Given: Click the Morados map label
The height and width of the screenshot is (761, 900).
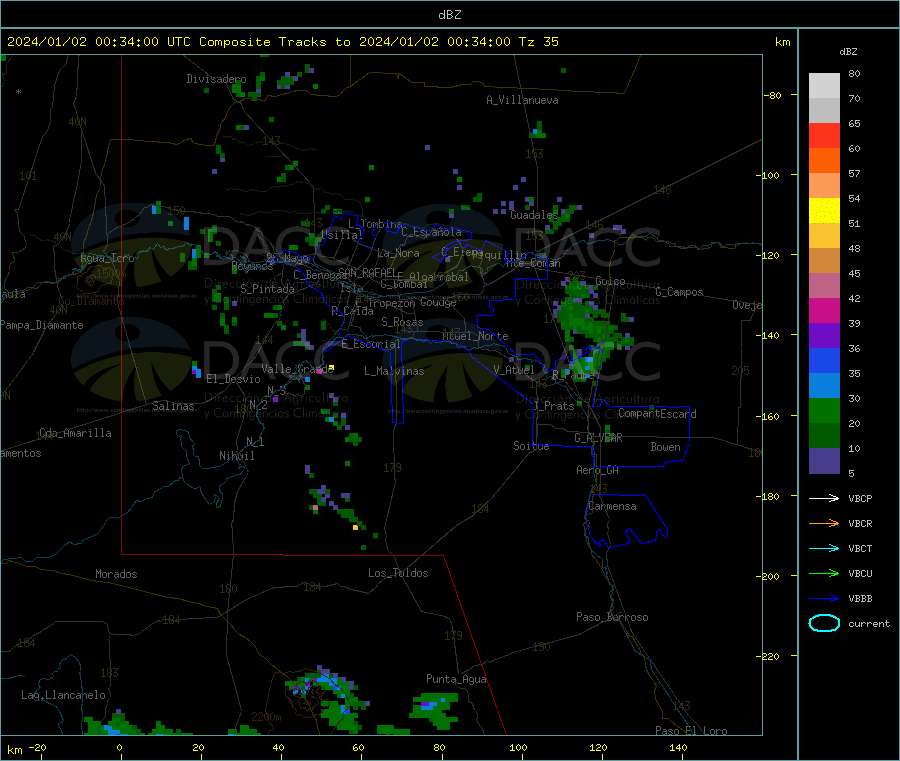Looking at the screenshot, I should (116, 574).
